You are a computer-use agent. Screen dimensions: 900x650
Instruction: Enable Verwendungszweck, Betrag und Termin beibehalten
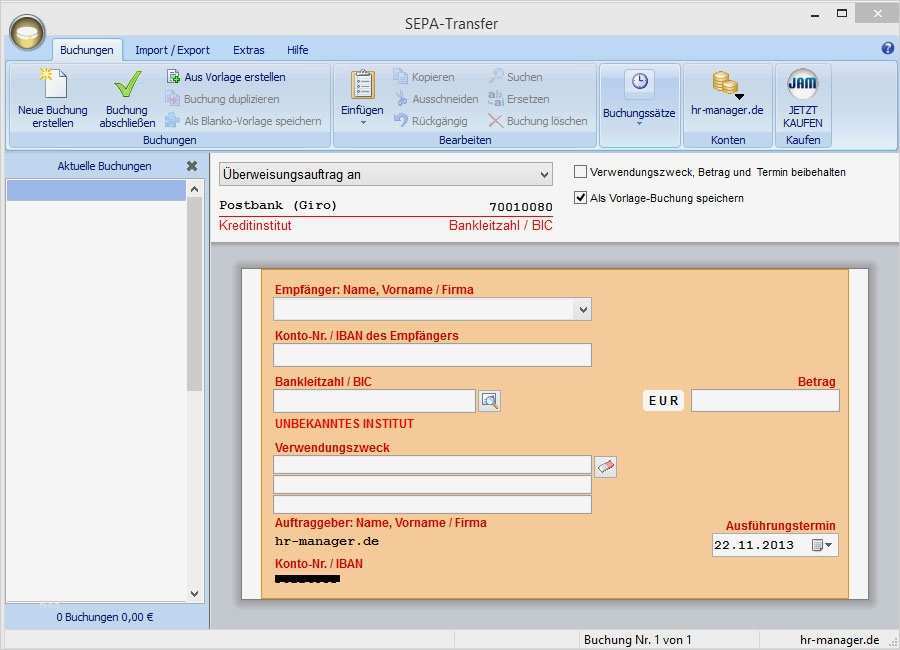click(x=580, y=171)
